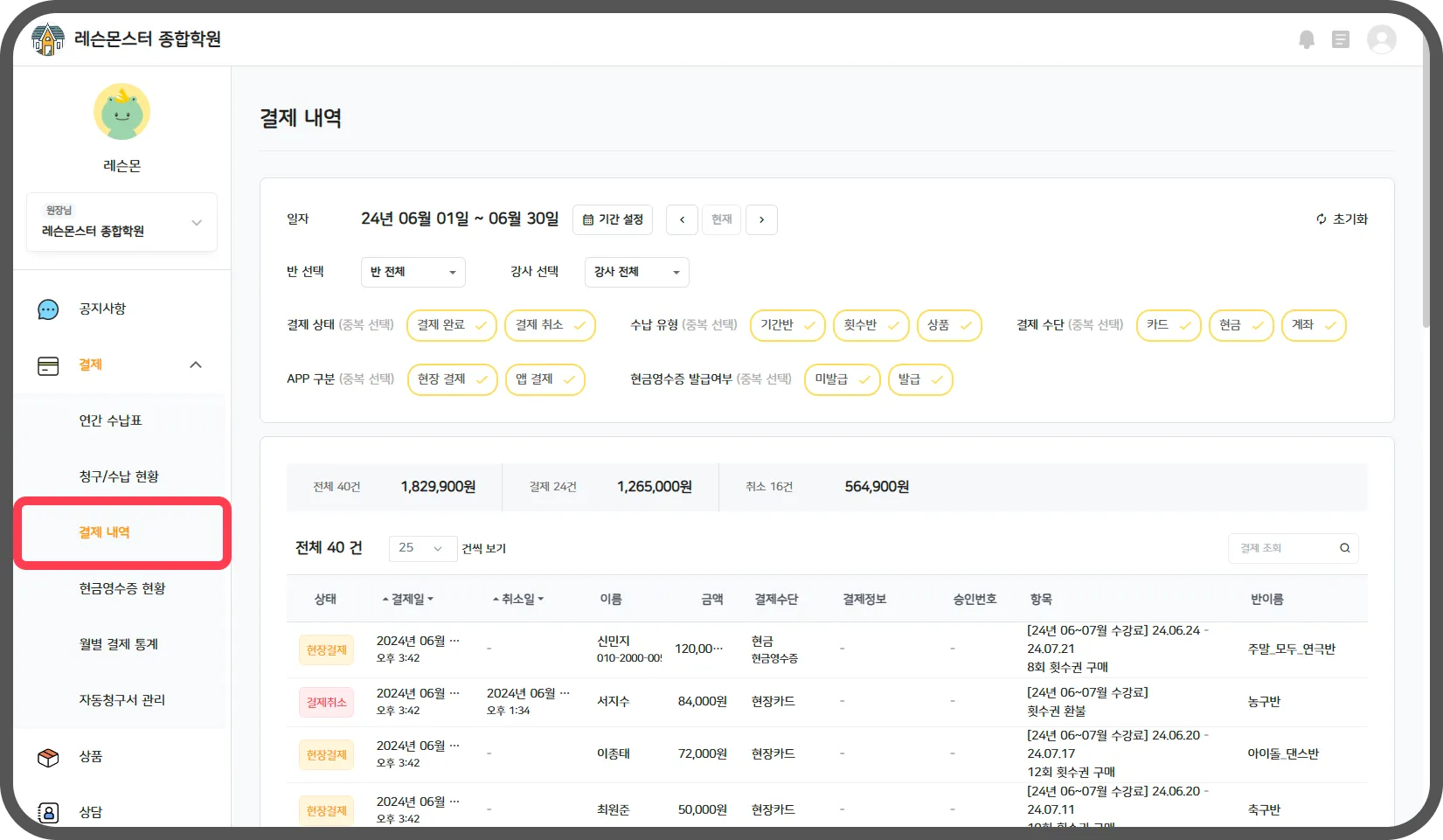Open 공지사항 in the sidebar
The width and height of the screenshot is (1443, 840).
click(x=102, y=309)
